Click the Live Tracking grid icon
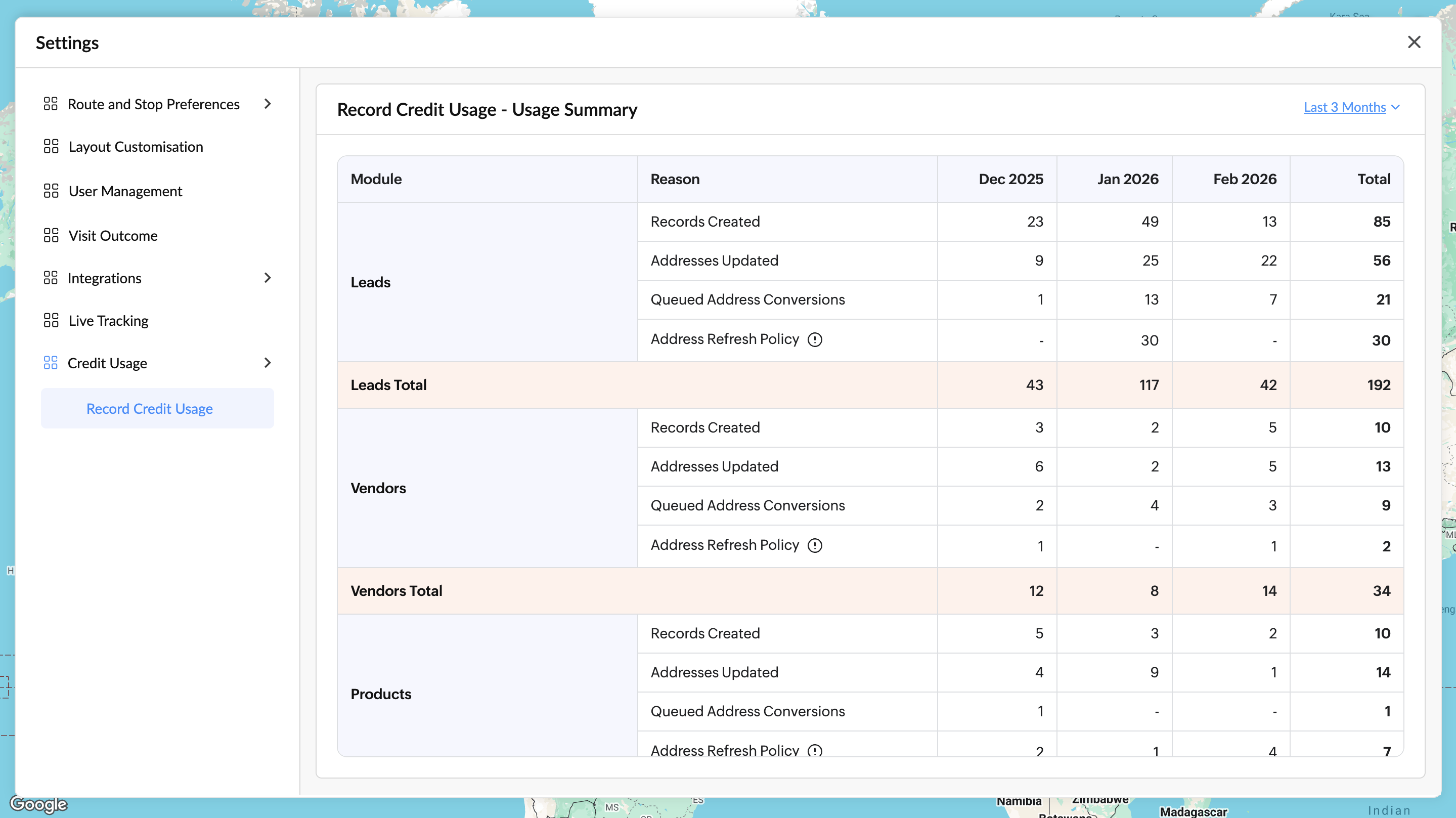Image resolution: width=1456 pixels, height=818 pixels. (51, 321)
